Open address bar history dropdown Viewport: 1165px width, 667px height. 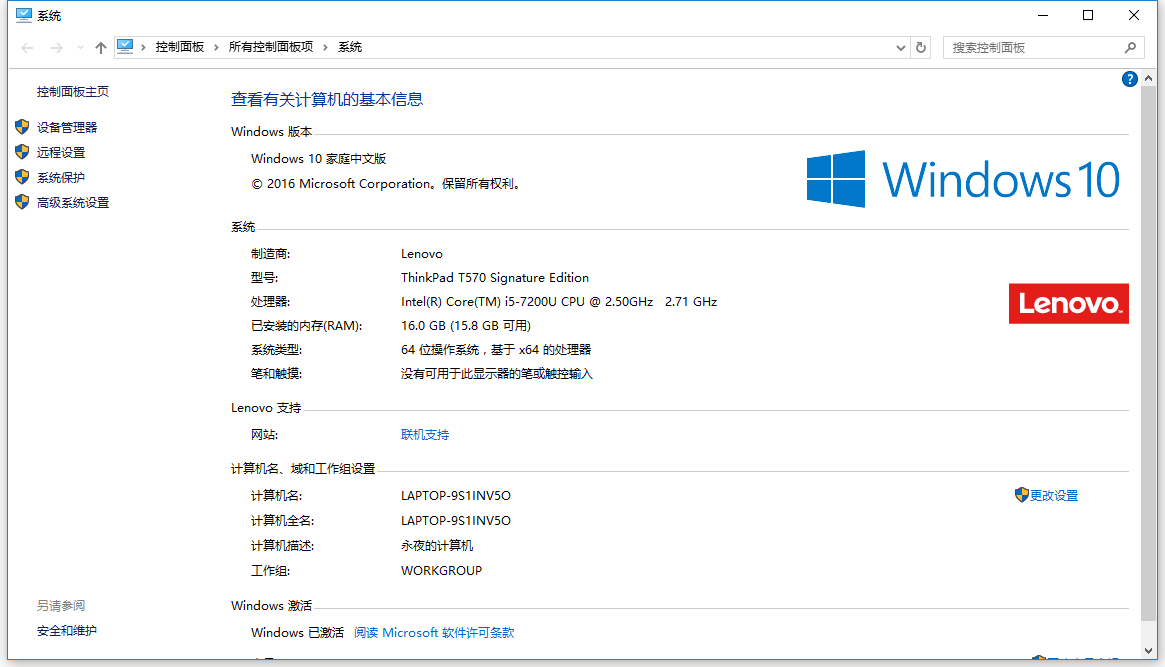click(900, 48)
